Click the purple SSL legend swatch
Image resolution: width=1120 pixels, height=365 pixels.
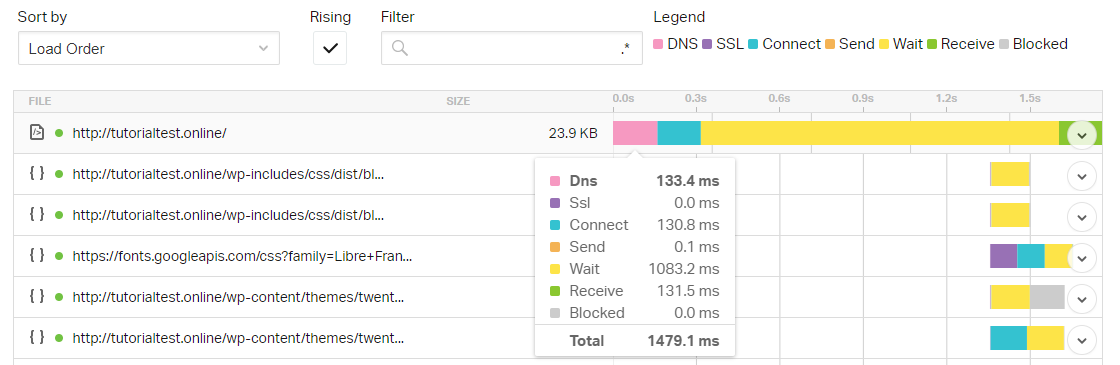click(x=707, y=44)
